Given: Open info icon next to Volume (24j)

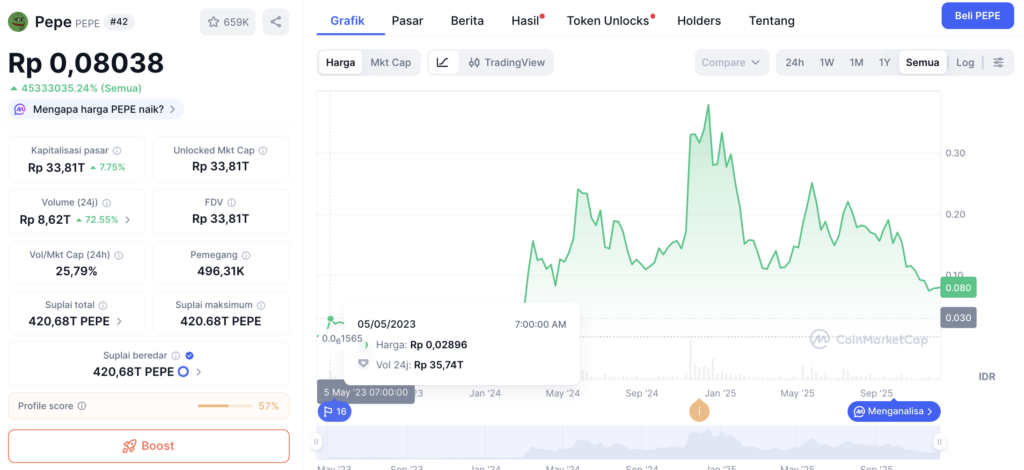Looking at the screenshot, I should tap(106, 203).
